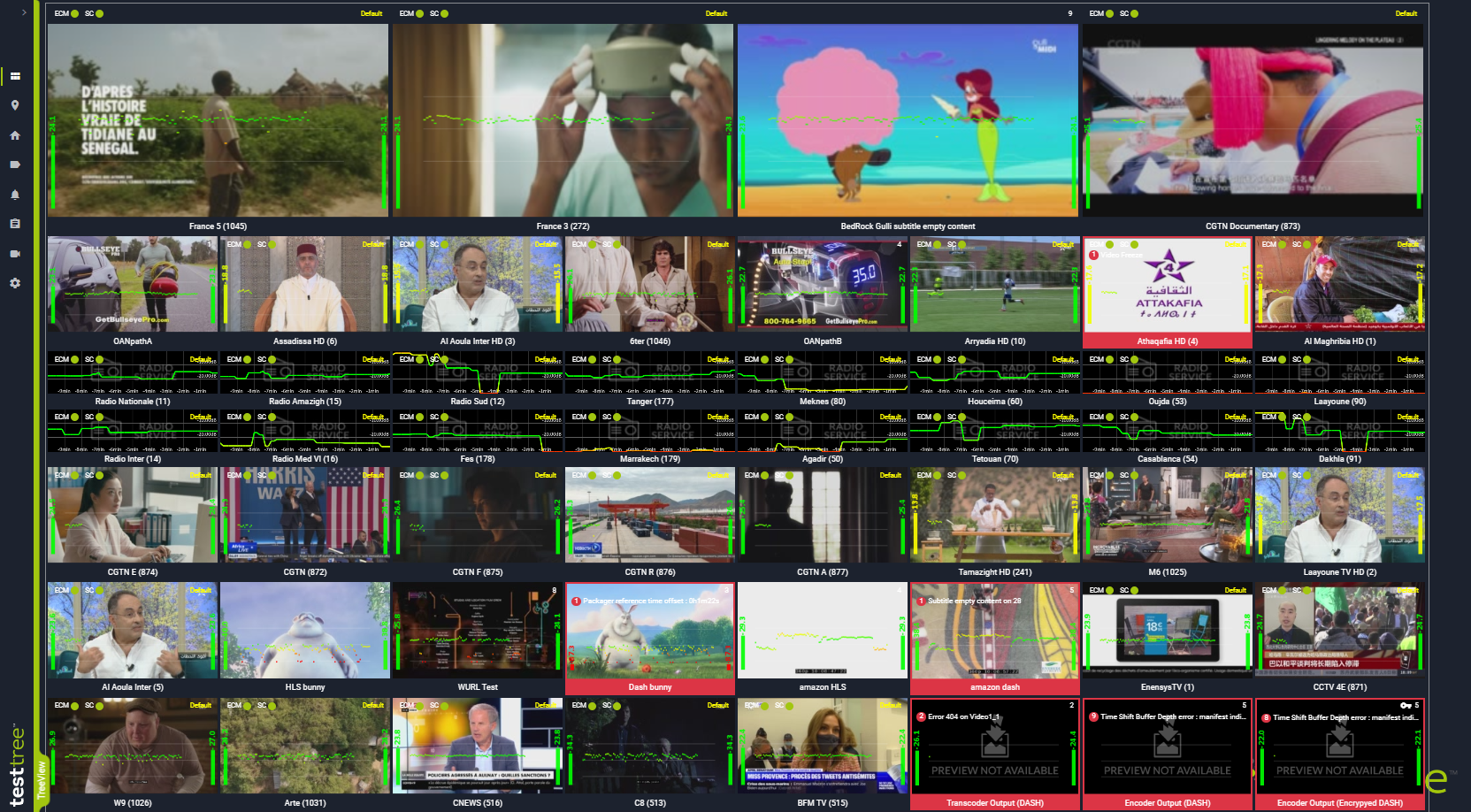Viewport: 1471px width, 812px height.
Task: Click the alert count 8 badge on Encrypted DASH tile
Action: (1266, 717)
